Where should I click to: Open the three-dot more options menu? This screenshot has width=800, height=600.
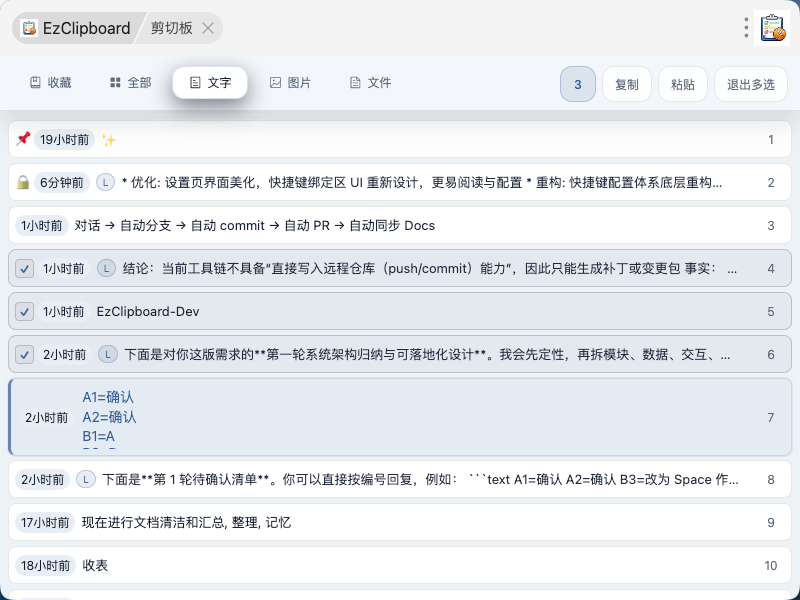click(746, 28)
